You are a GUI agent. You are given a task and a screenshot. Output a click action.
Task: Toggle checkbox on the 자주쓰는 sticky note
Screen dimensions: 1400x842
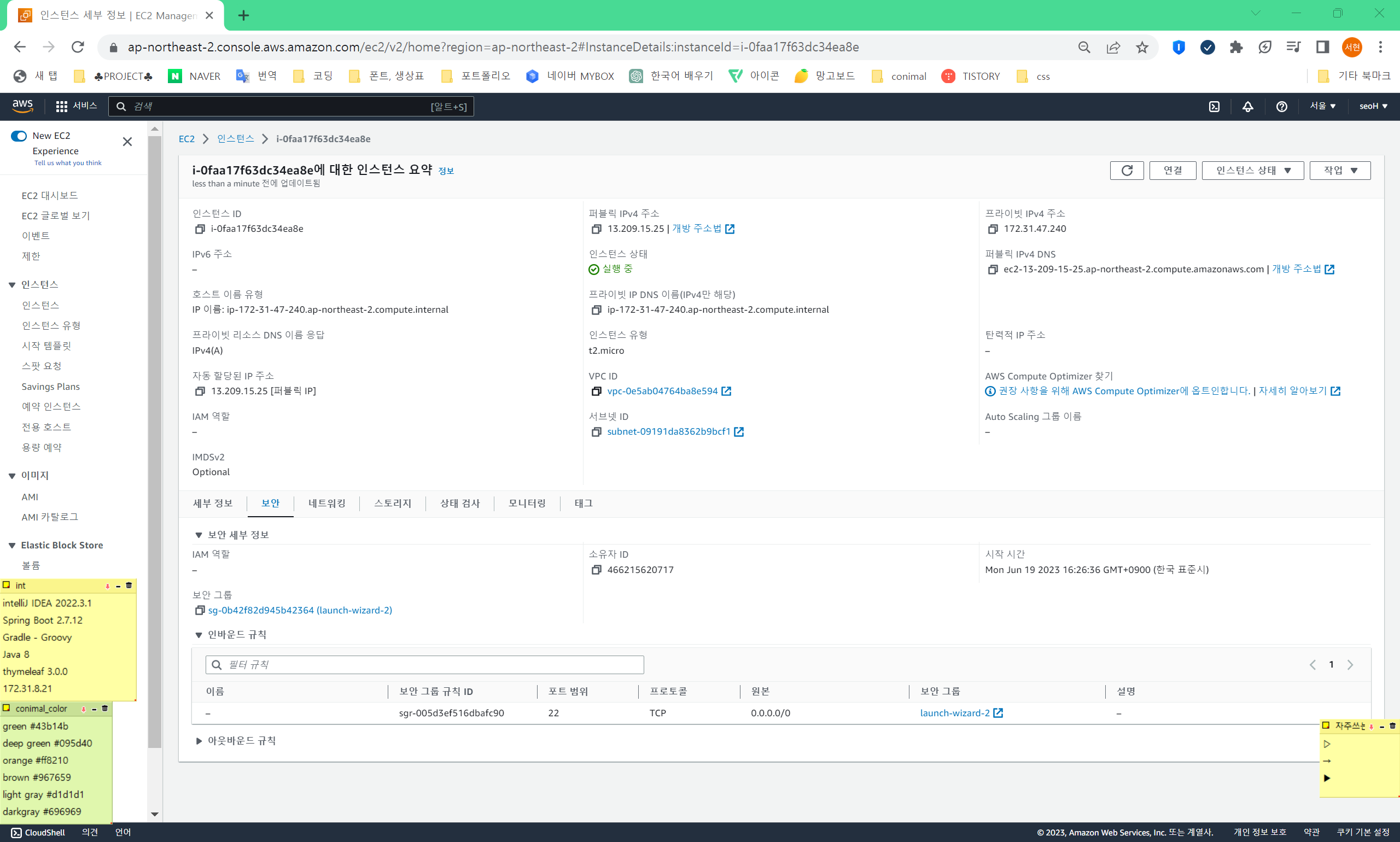coord(1326,725)
